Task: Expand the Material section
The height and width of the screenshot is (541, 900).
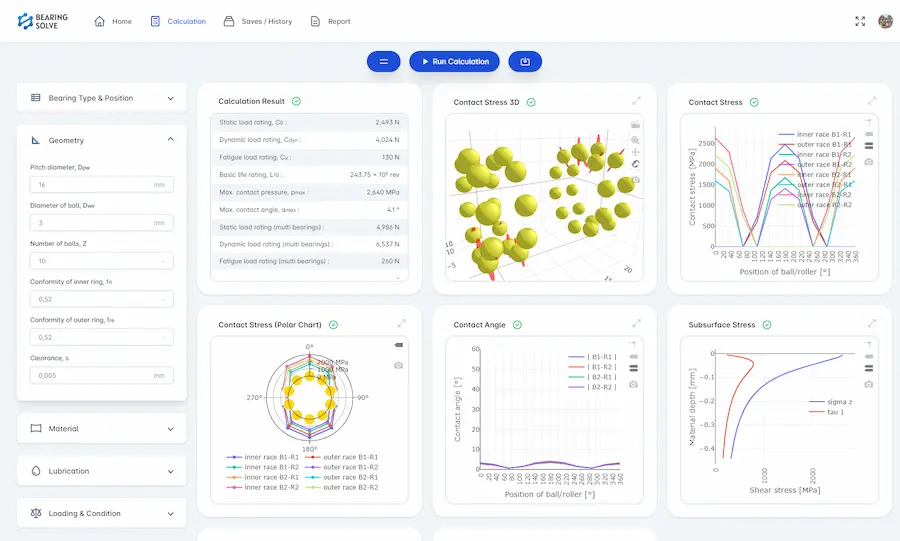Action: point(102,429)
